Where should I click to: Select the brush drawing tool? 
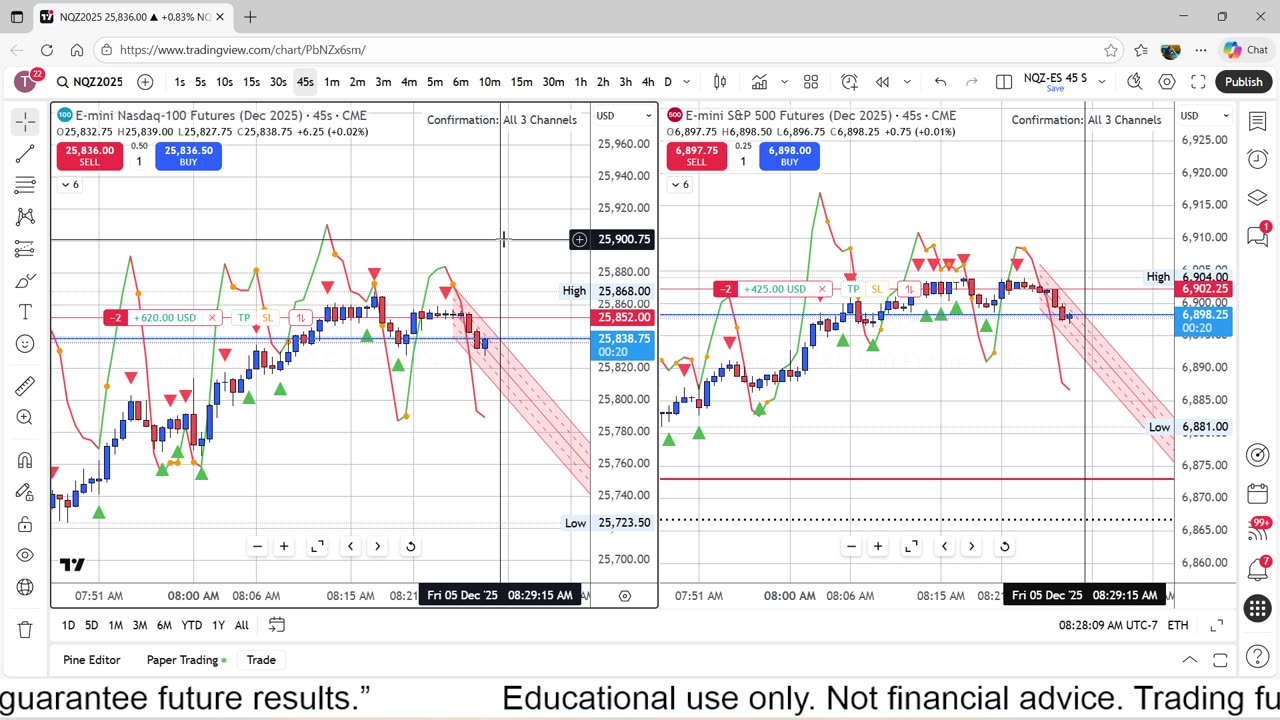pos(26,281)
